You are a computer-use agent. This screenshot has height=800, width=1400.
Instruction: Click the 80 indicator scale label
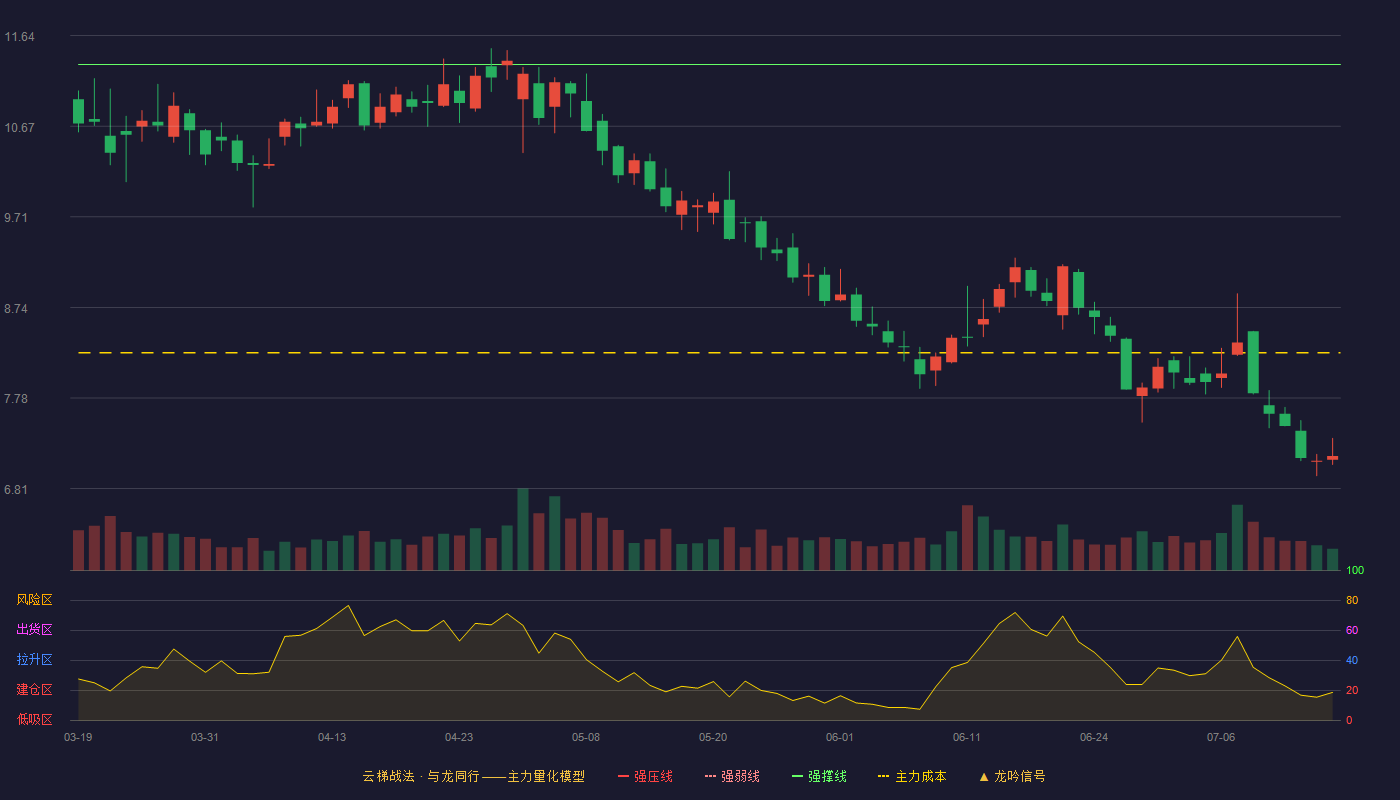click(x=1352, y=601)
